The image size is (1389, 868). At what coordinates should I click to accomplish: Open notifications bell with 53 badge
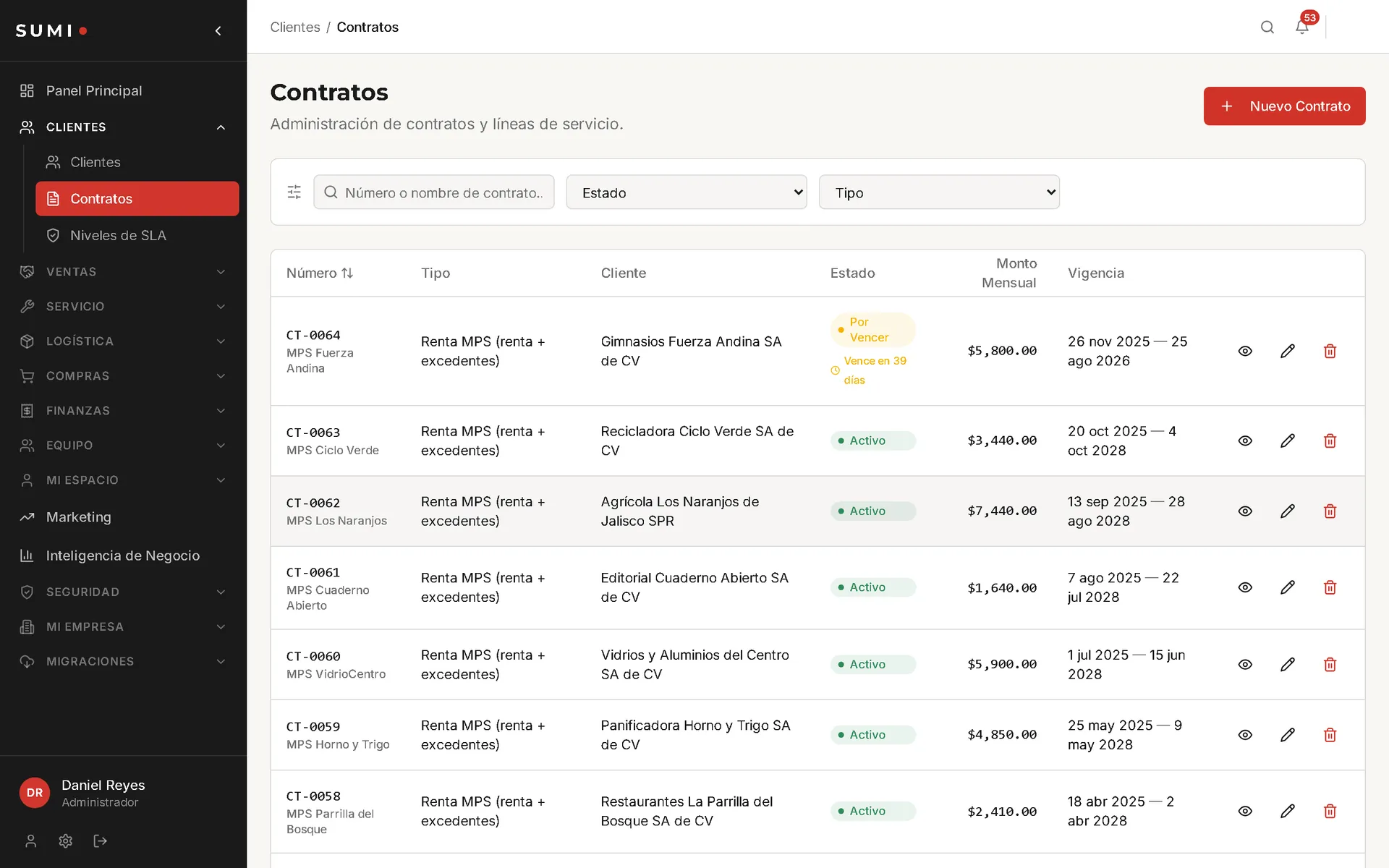(x=1301, y=27)
